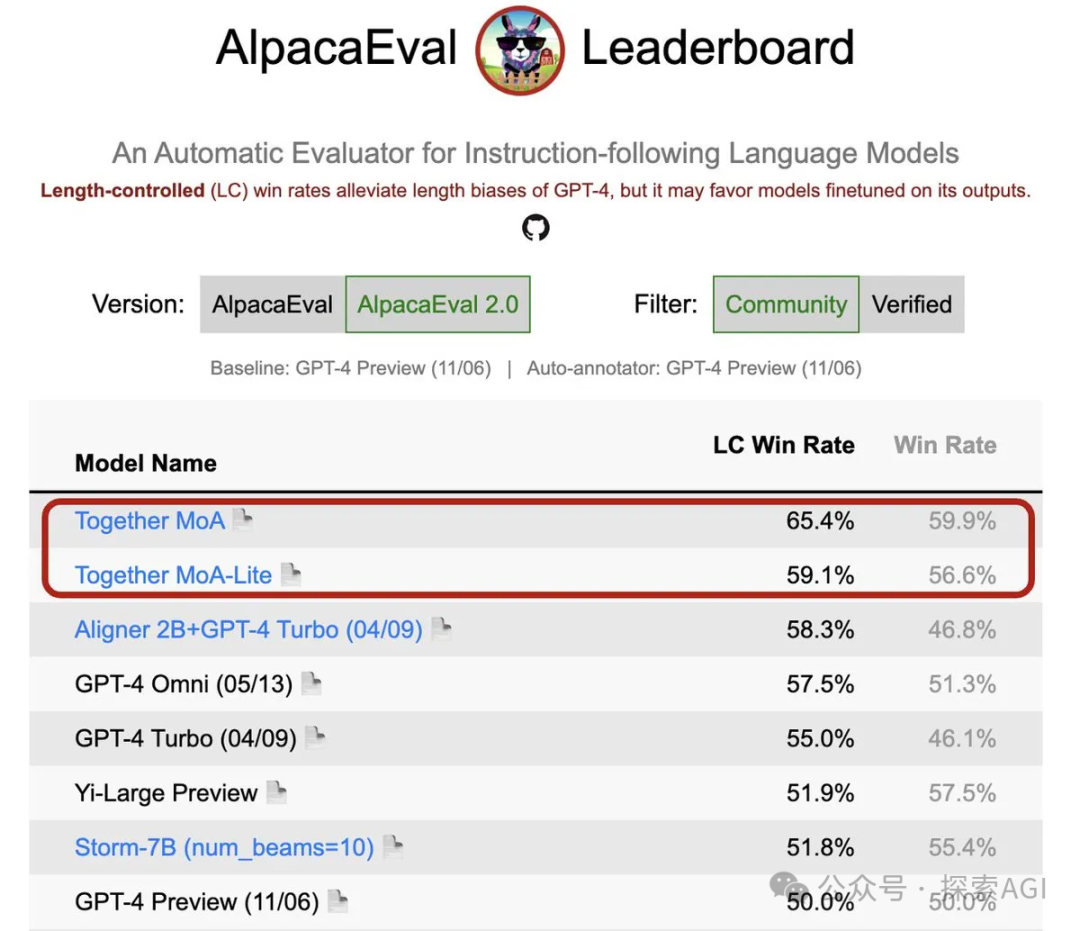The width and height of the screenshot is (1080, 931).
Task: Sort table by LC Win Rate column
Action: [x=784, y=445]
